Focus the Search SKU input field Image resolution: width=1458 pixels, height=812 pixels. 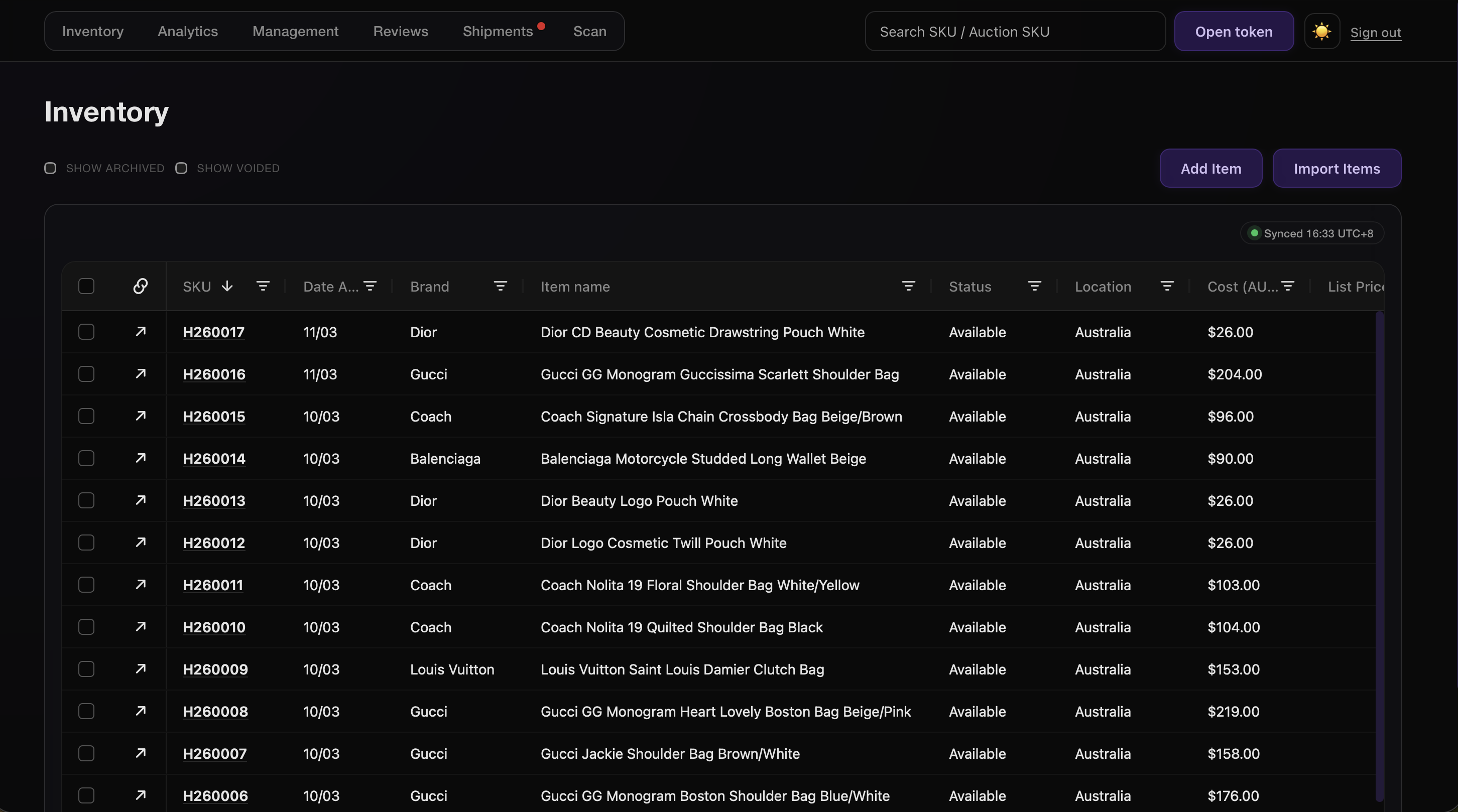pyautogui.click(x=1015, y=32)
